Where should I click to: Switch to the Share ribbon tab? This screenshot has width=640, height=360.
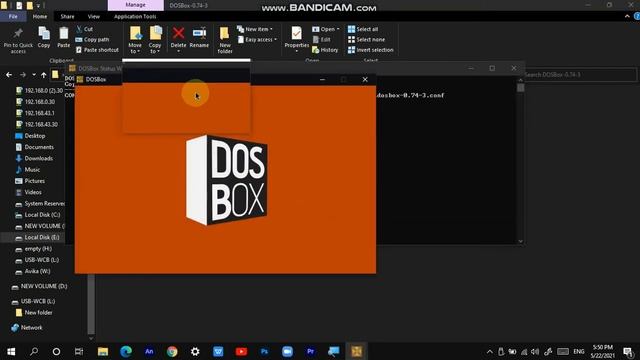click(67, 16)
